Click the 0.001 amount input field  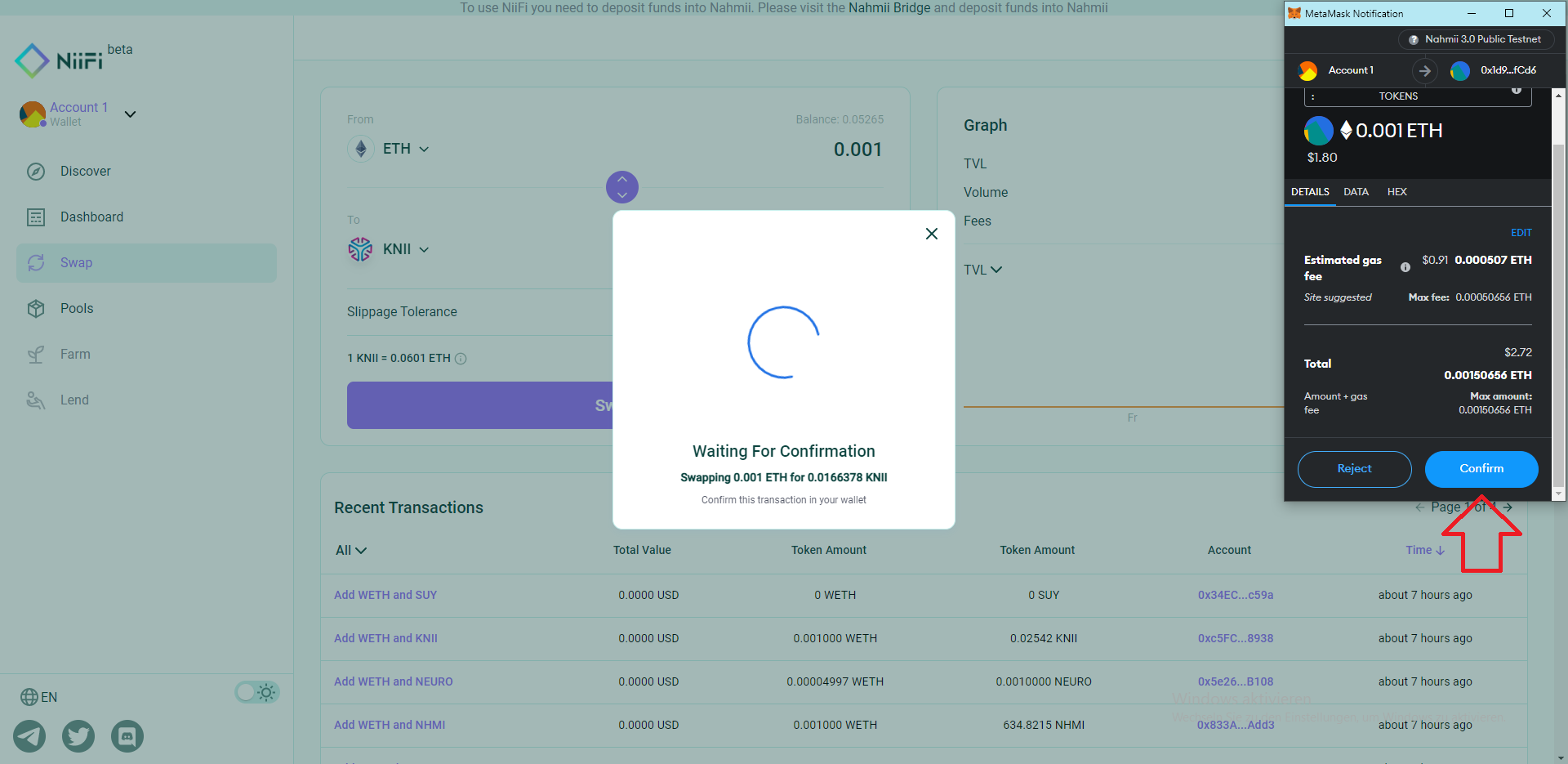tap(857, 150)
